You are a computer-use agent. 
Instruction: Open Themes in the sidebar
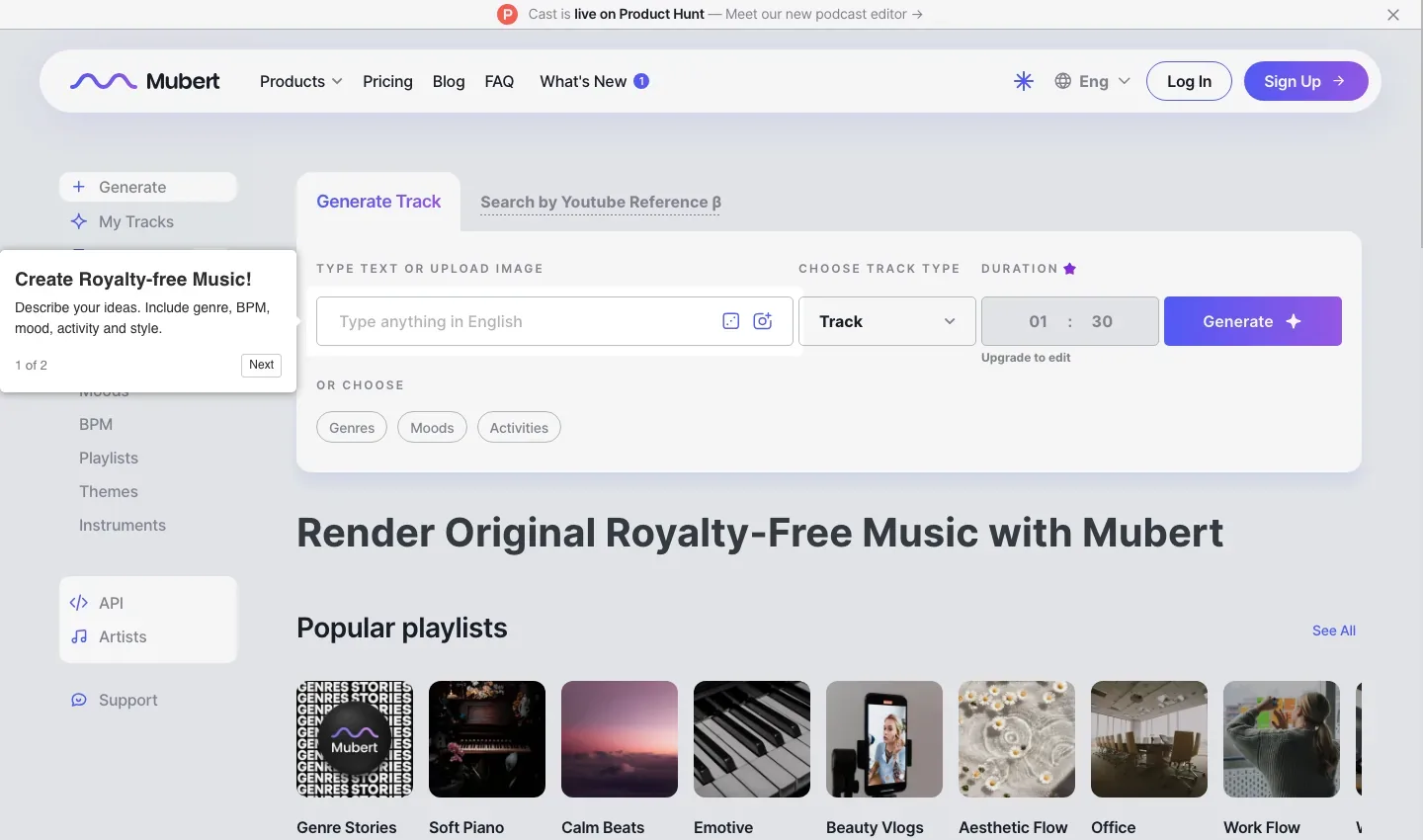click(x=109, y=491)
